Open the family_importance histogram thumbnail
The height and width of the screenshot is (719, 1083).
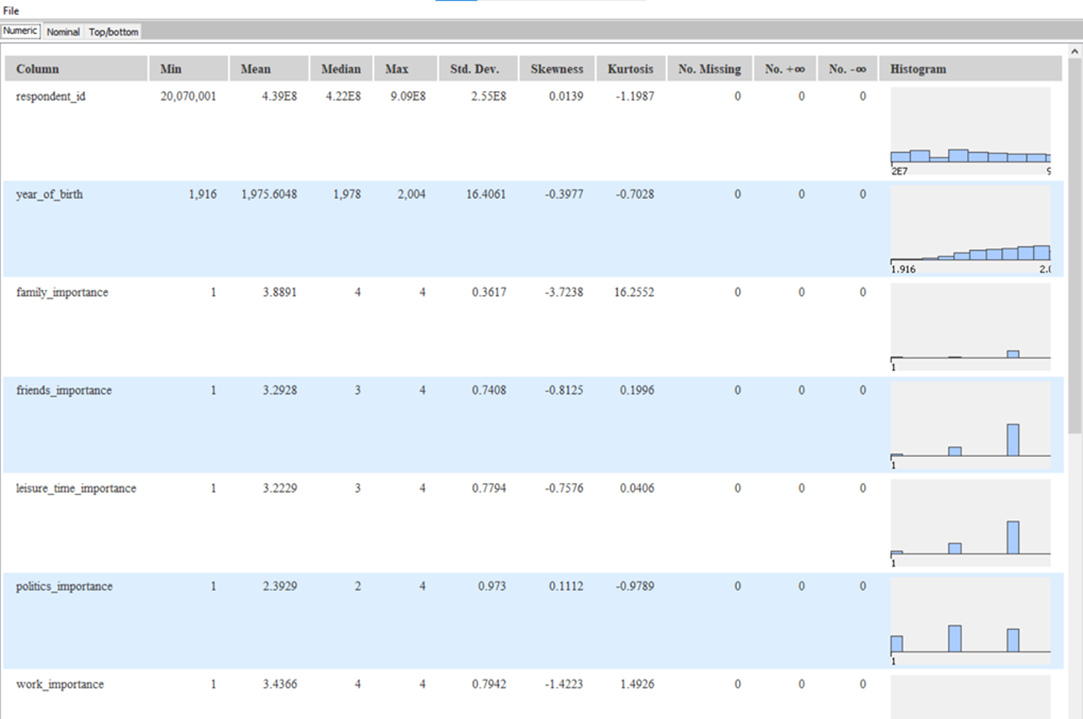[x=970, y=327]
